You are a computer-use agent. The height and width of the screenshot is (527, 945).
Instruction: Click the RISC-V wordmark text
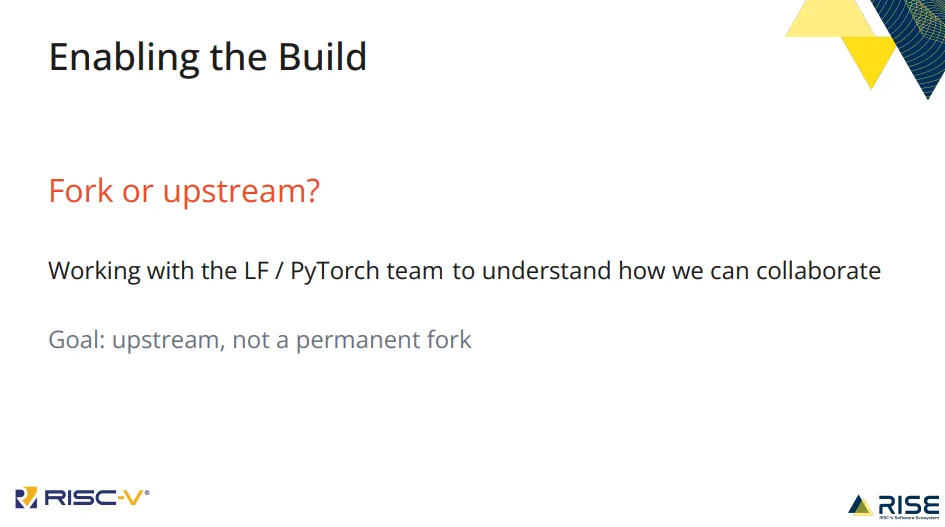tap(93, 498)
